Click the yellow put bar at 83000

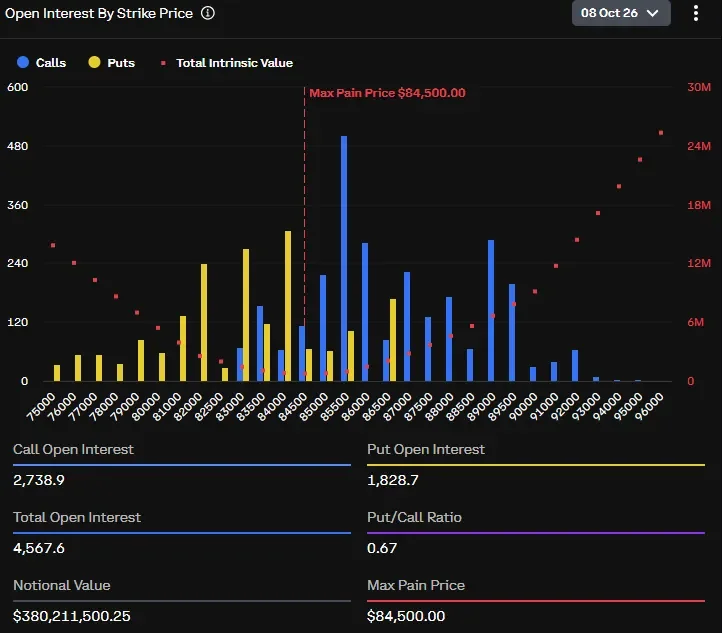point(246,315)
